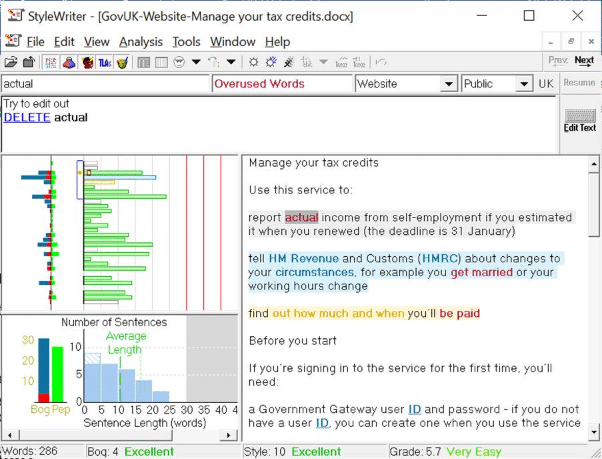Image resolution: width=602 pixels, height=459 pixels.
Task: Click the first greyed text pattern icon
Action: [341, 62]
